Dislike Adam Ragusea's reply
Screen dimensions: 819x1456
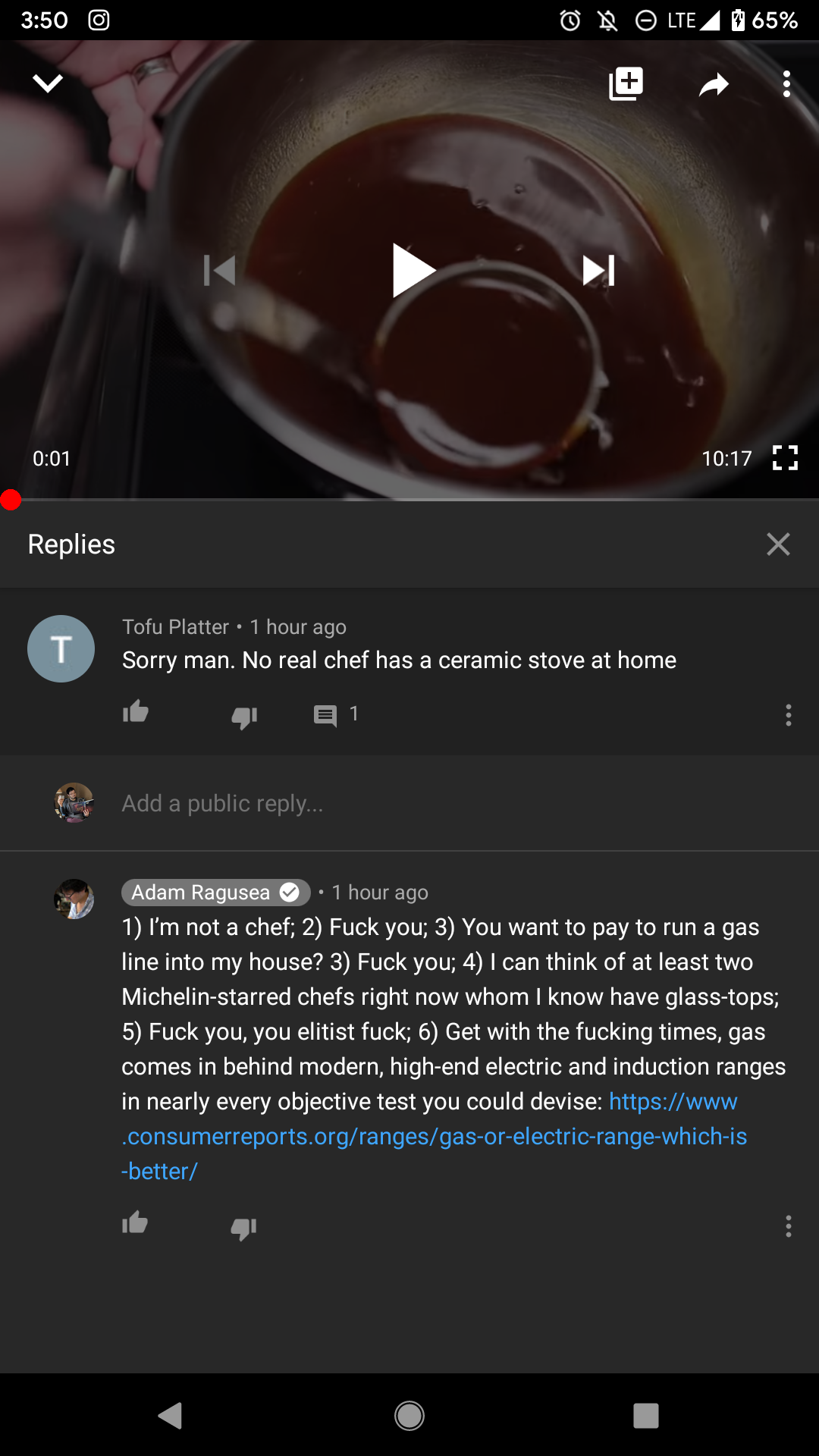pyautogui.click(x=243, y=1227)
